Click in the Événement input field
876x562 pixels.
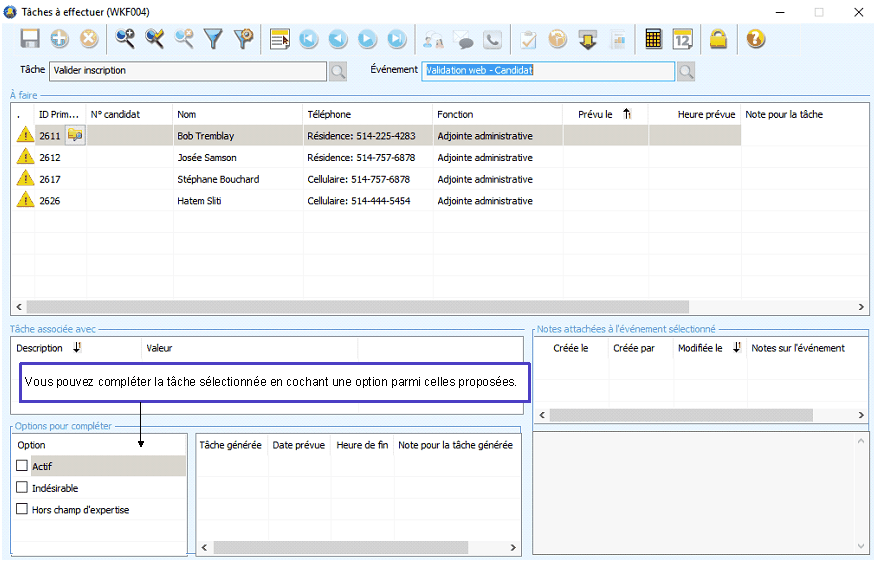coord(547,71)
